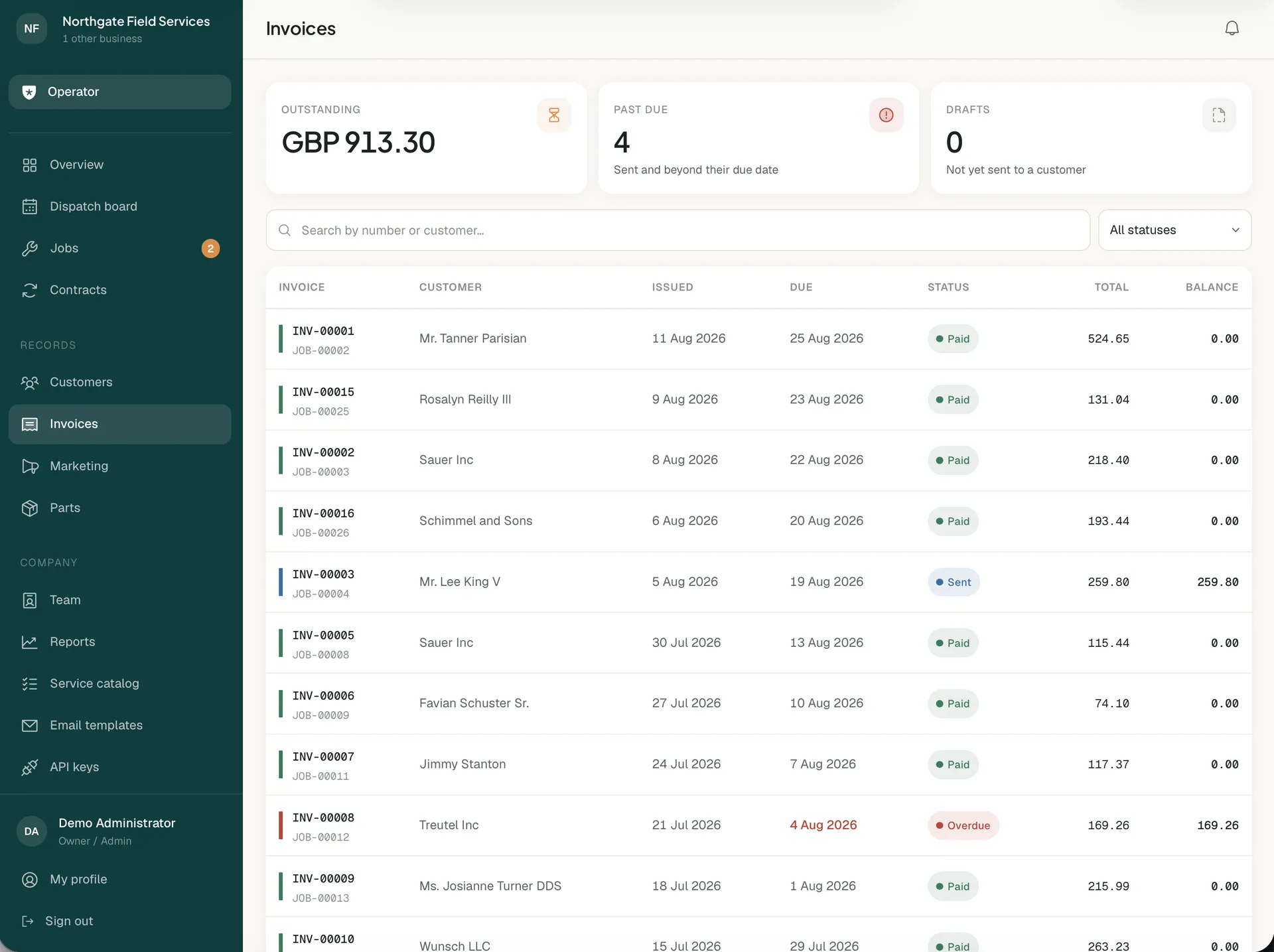Screen dimensions: 1274x952
Task: Click the Customers people icon
Action: point(30,383)
